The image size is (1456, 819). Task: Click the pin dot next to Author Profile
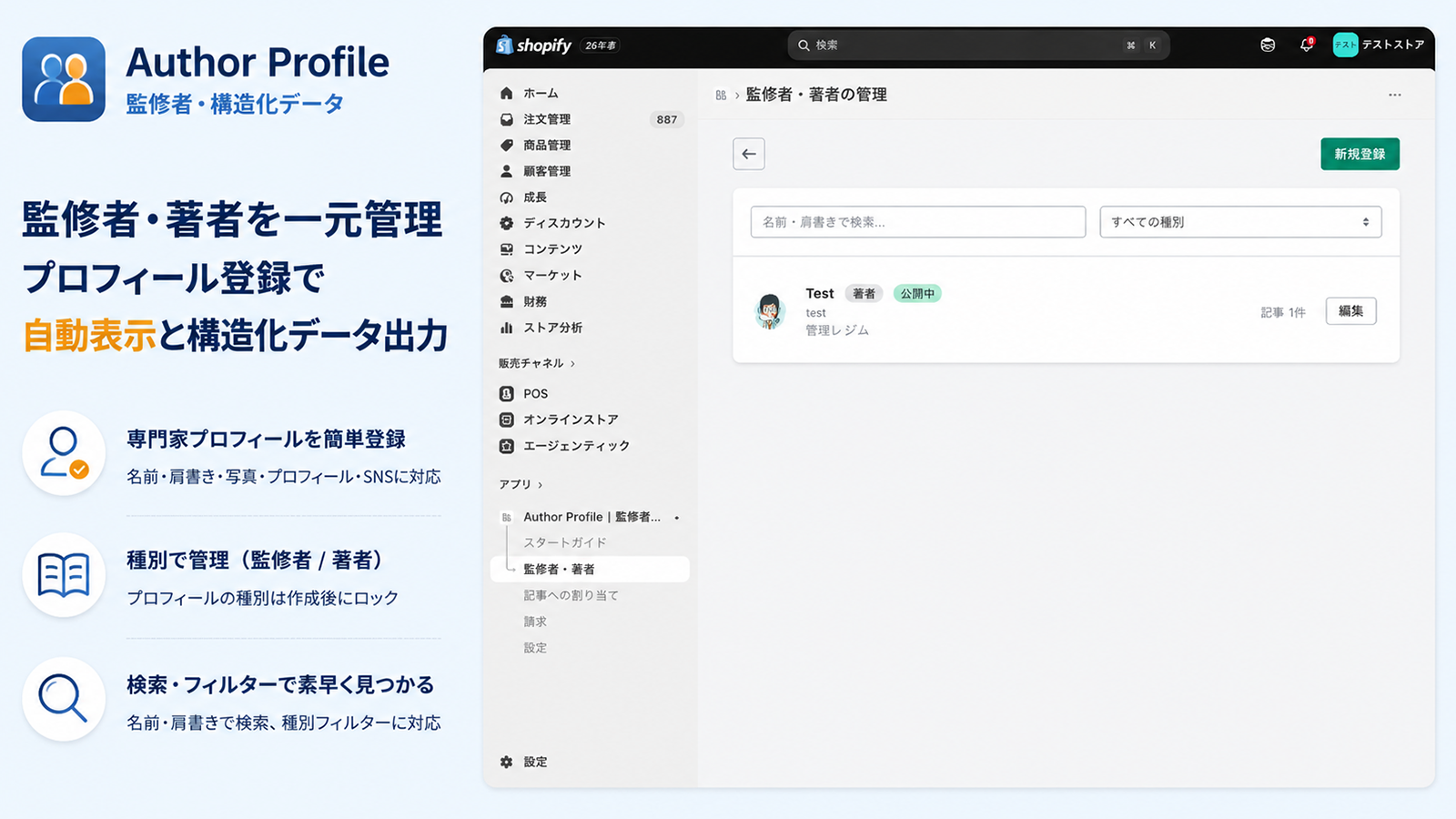(676, 517)
